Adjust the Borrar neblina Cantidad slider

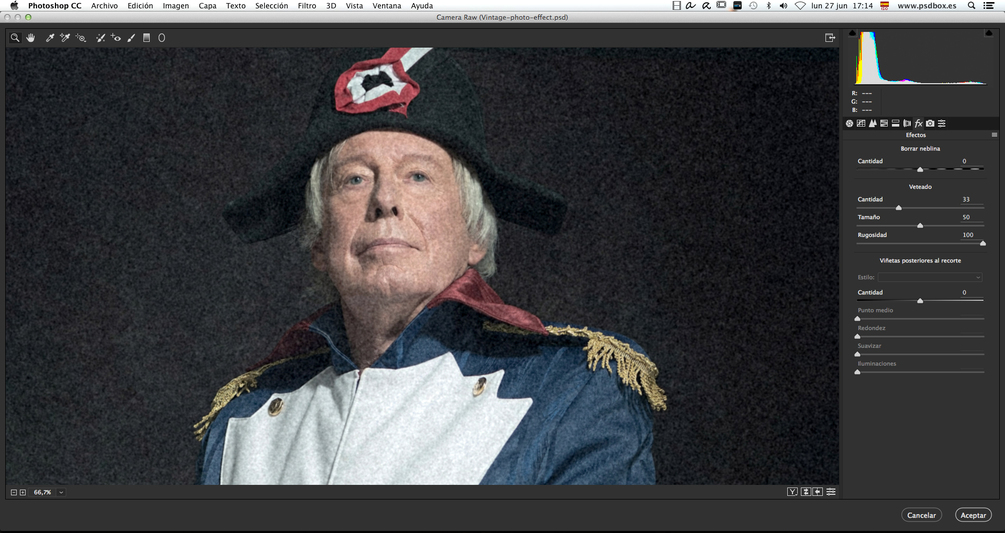pos(920,169)
